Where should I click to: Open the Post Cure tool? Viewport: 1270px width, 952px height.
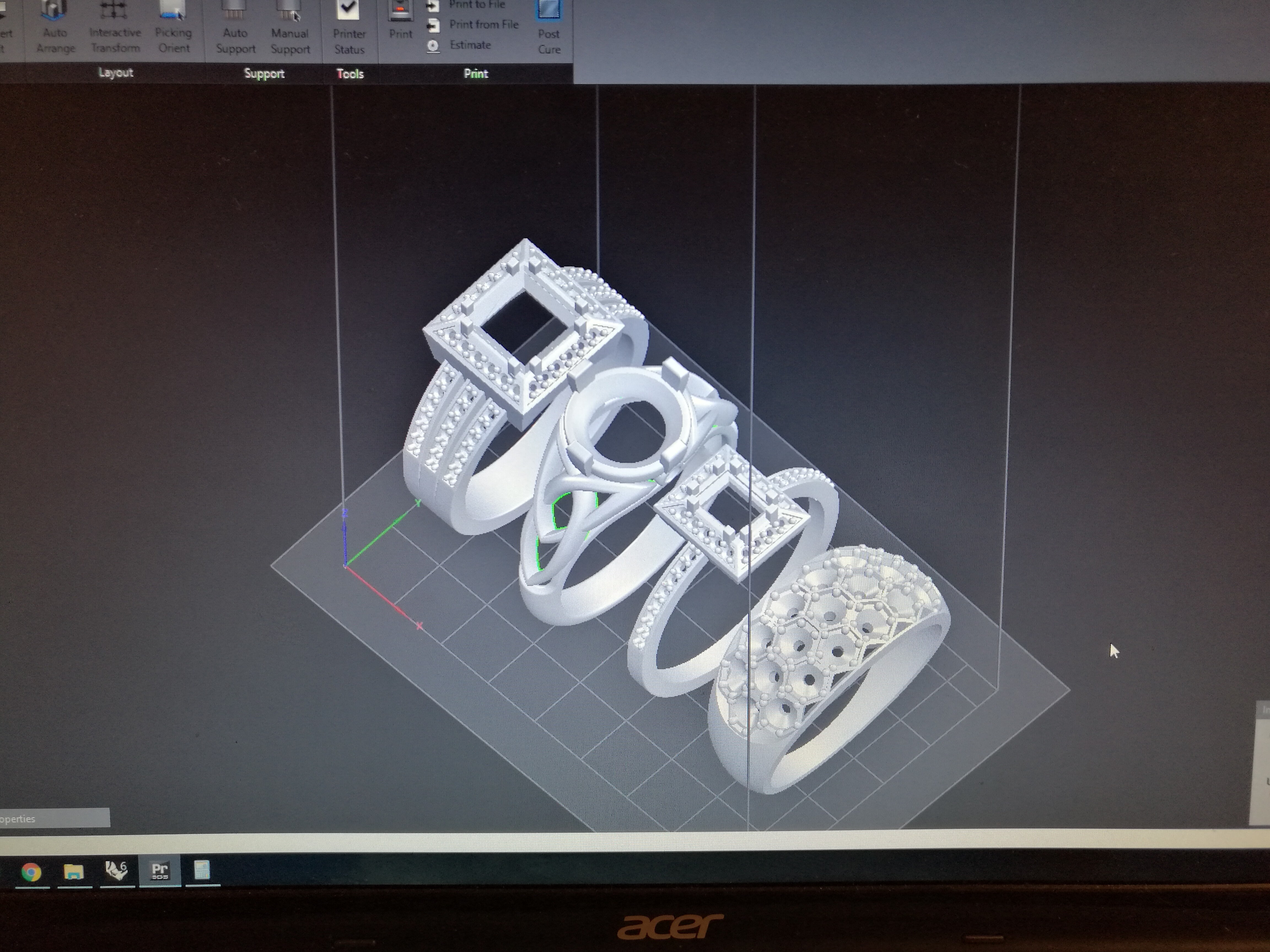548,26
